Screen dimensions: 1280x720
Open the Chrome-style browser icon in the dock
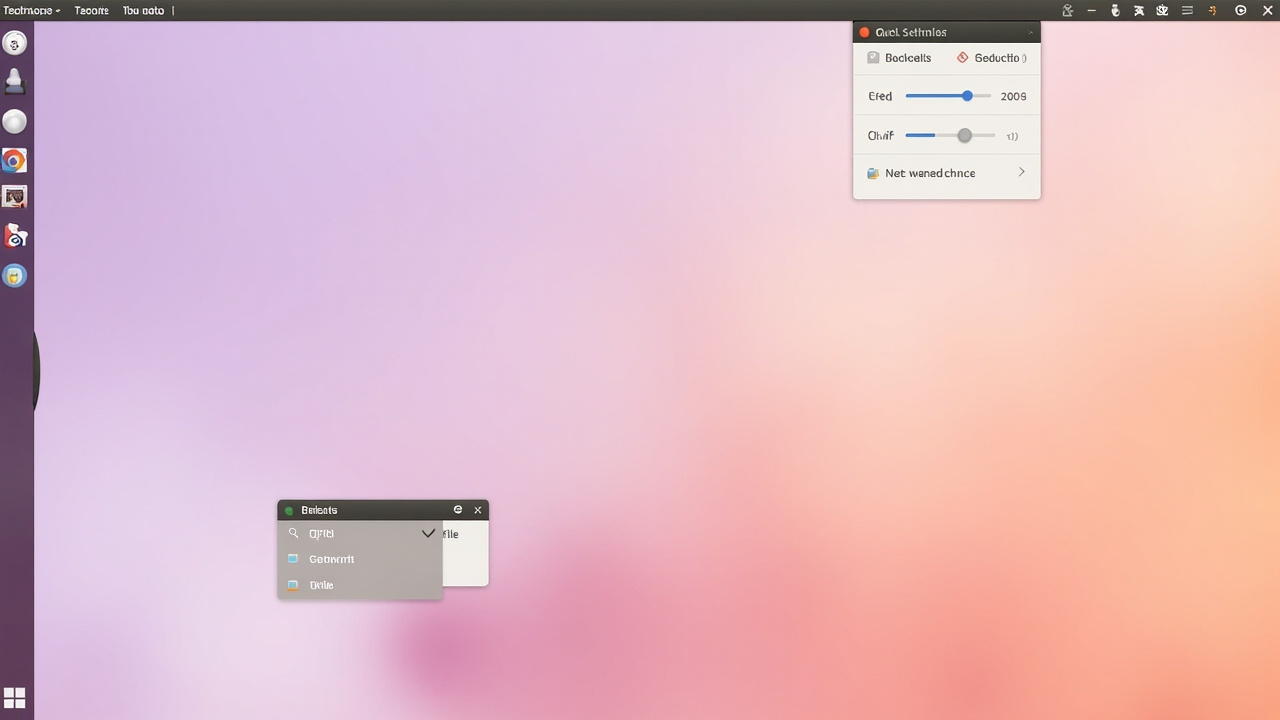pos(14,160)
